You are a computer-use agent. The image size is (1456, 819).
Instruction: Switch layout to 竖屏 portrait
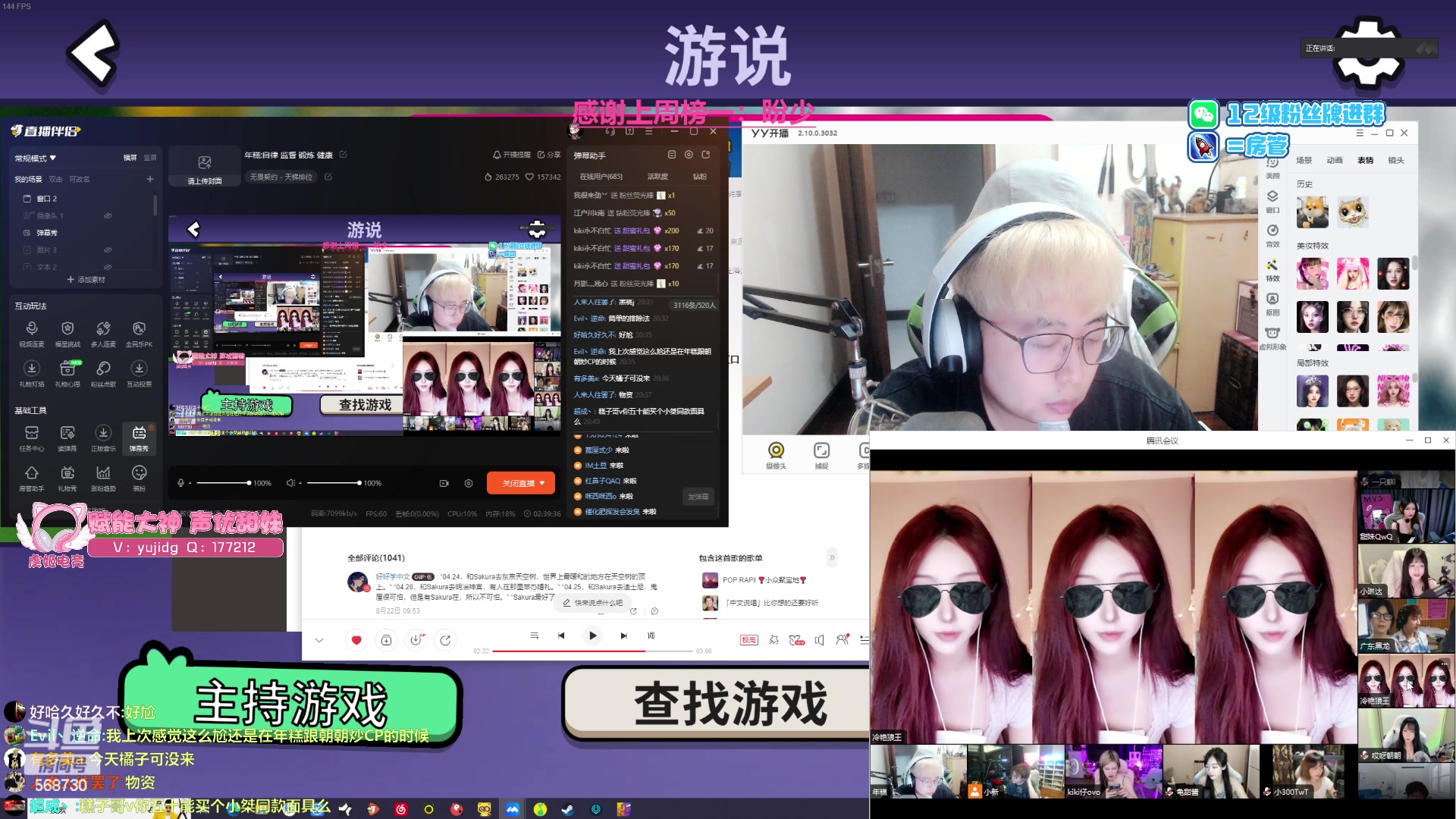coord(150,158)
